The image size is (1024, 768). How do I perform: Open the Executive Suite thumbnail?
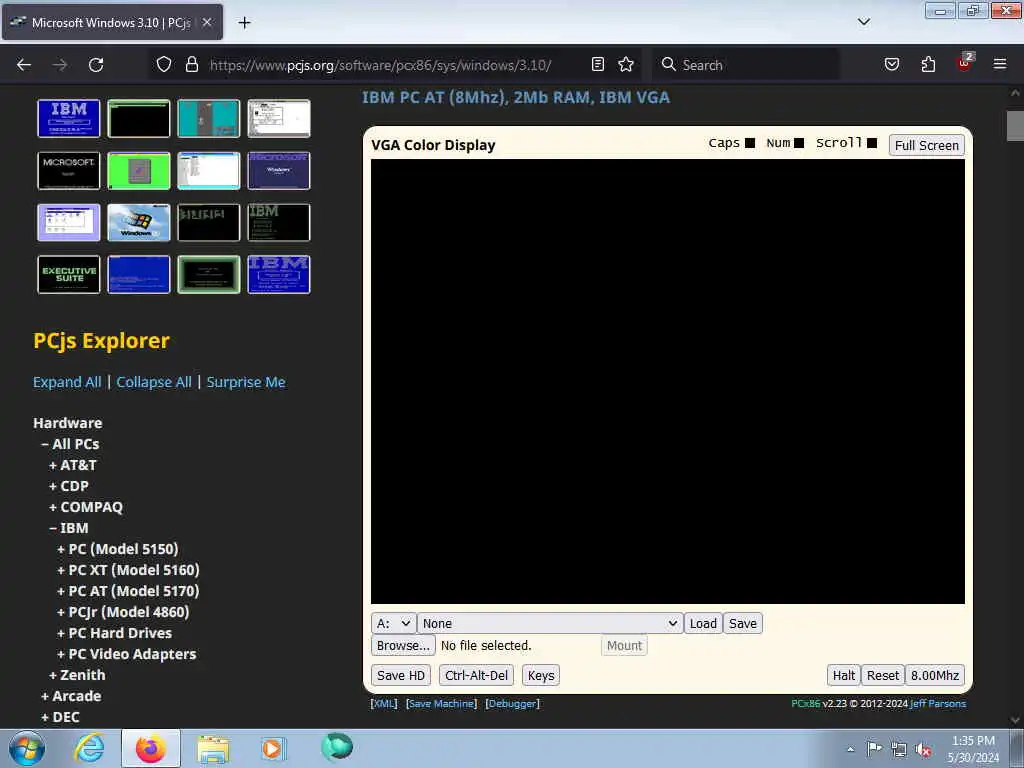pos(69,274)
